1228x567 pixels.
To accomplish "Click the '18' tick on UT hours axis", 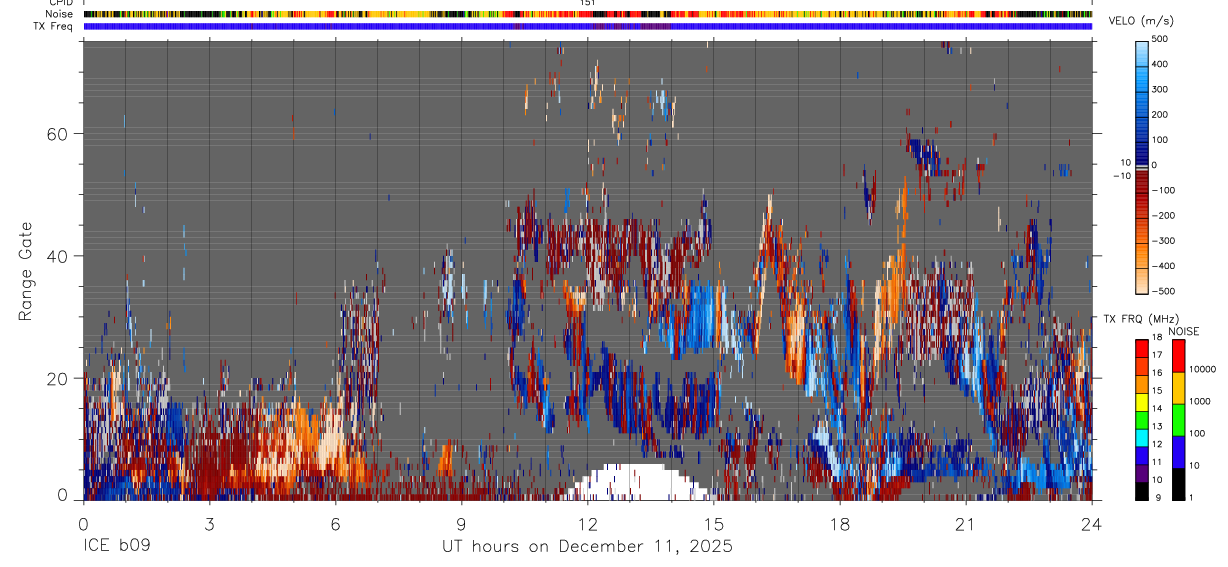I will 840,523.
